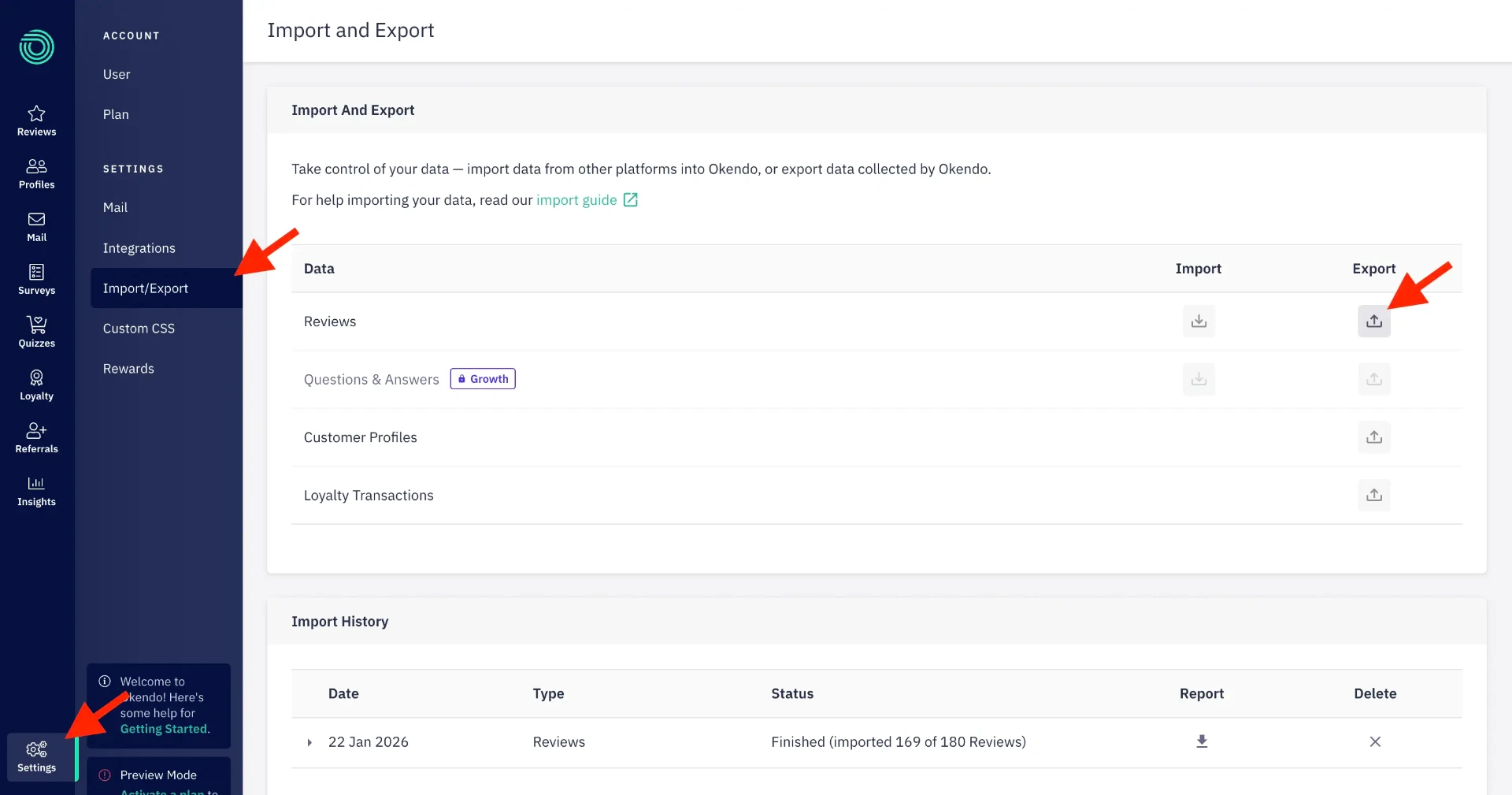Viewport: 1512px width, 795px height.
Task: Click the Questions & Answers export icon
Action: 1374,379
